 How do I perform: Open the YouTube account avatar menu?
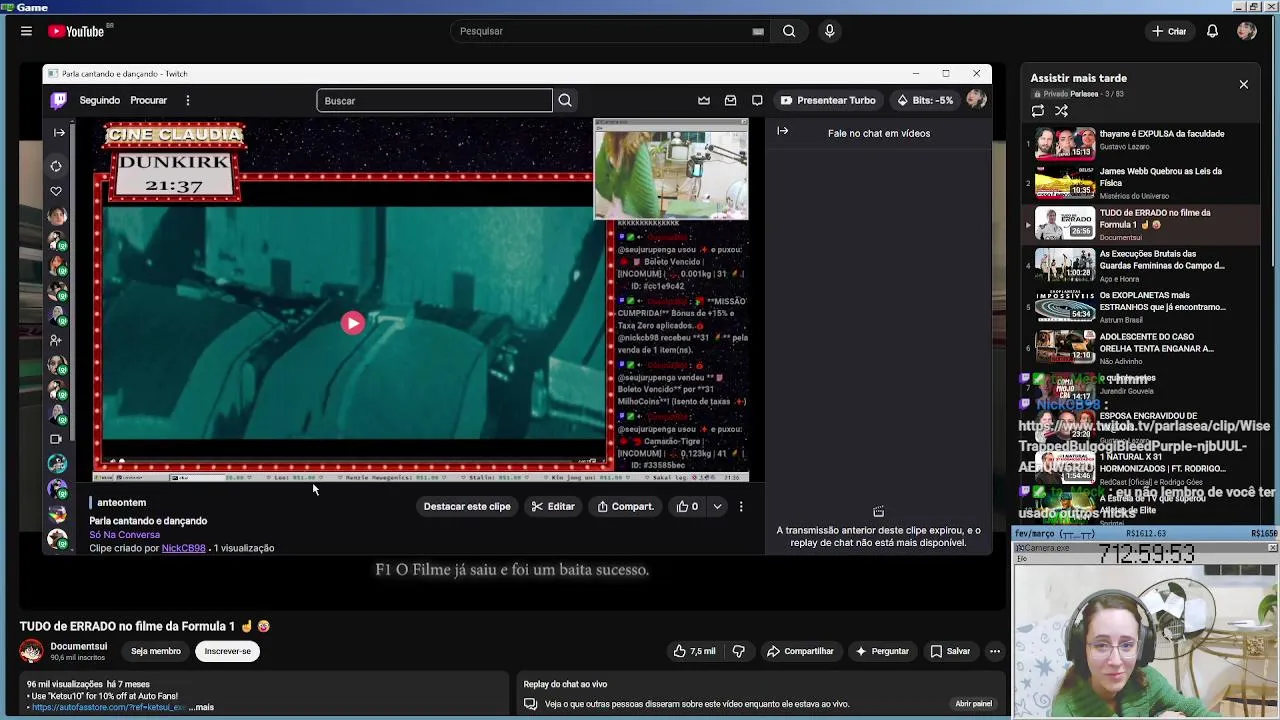1246,31
